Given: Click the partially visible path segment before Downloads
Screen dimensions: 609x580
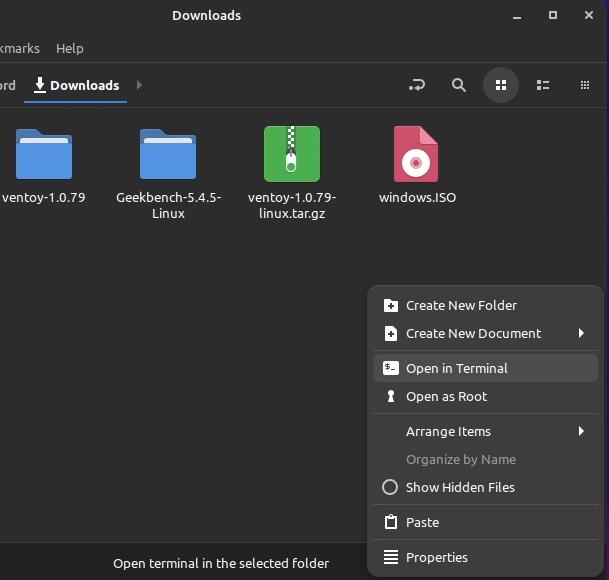Looking at the screenshot, I should pyautogui.click(x=8, y=85).
